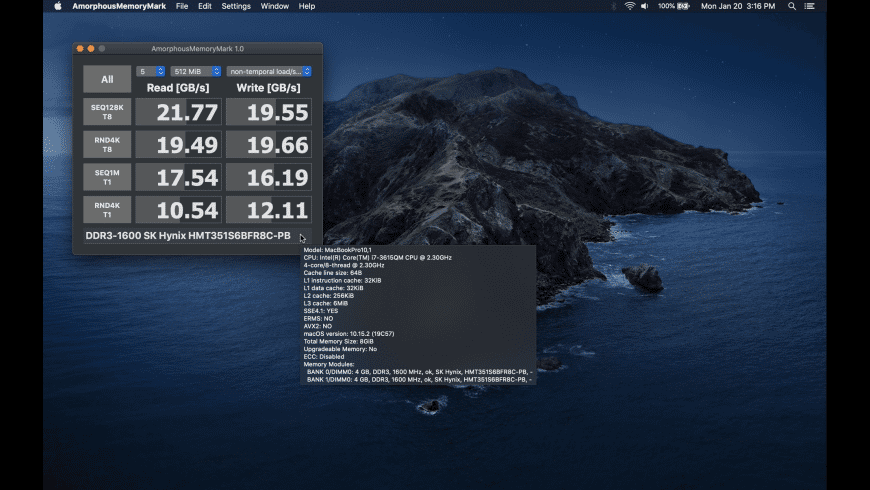Click the RND4K T1 button
The width and height of the screenshot is (870, 490).
(x=107, y=210)
